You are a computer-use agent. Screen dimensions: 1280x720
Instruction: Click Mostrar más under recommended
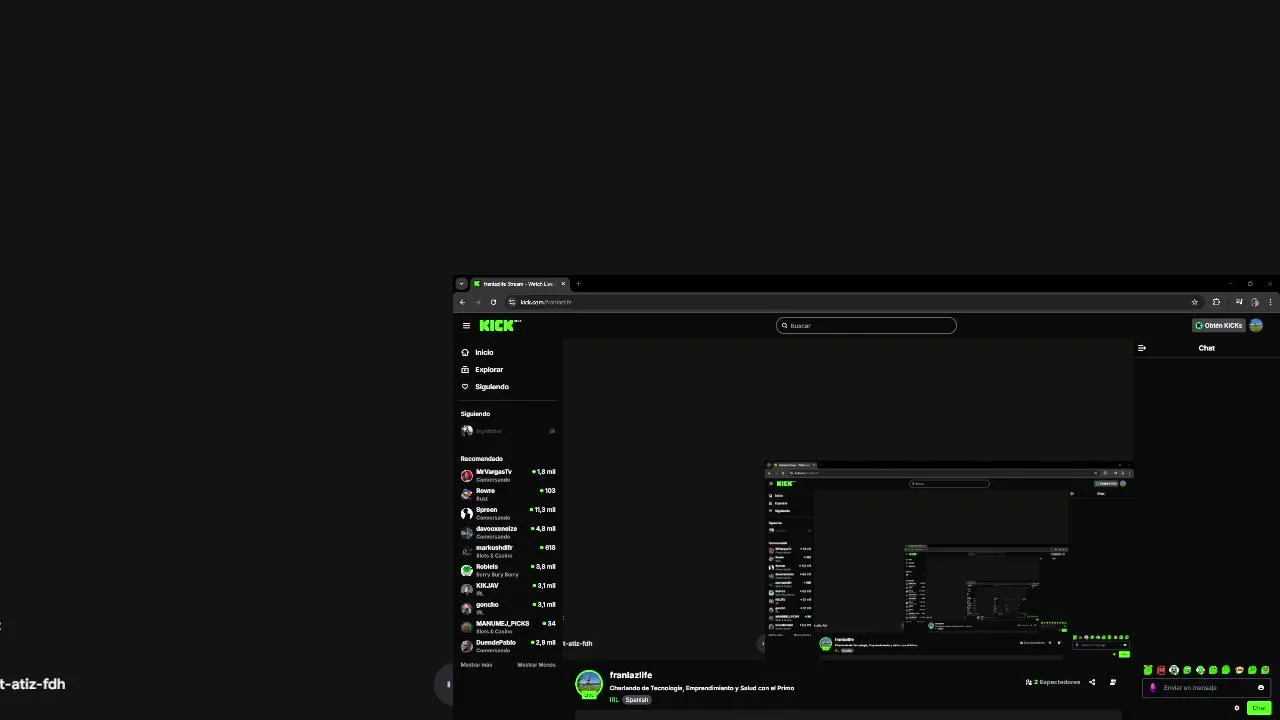pyautogui.click(x=476, y=665)
